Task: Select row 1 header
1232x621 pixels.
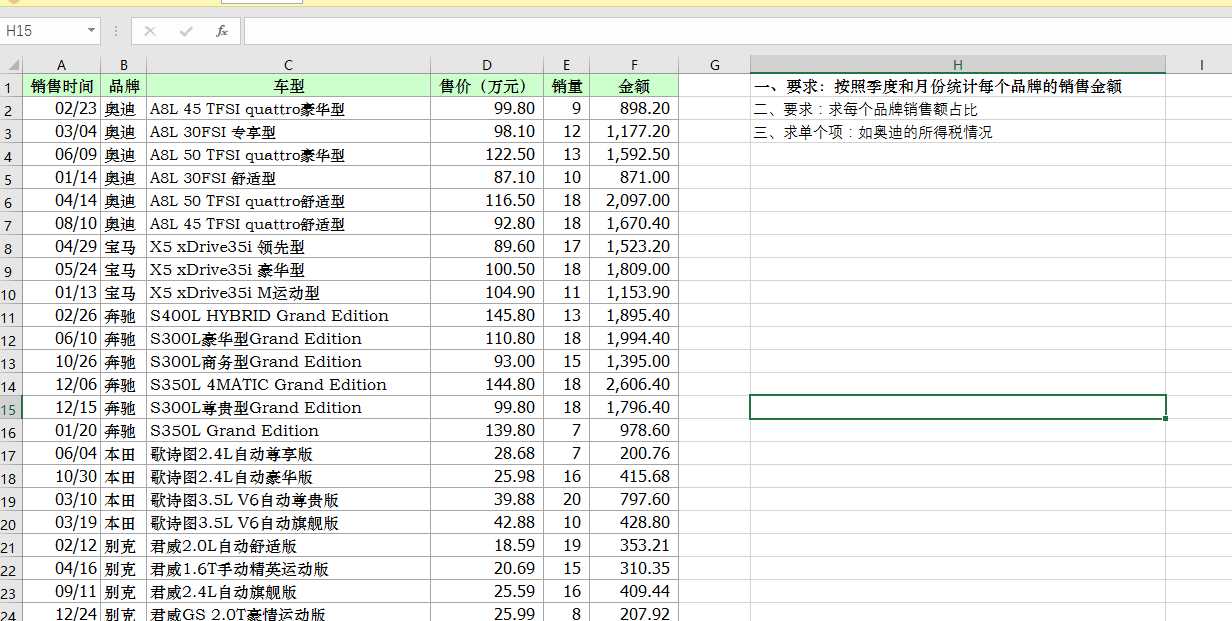Action: pyautogui.click(x=11, y=86)
